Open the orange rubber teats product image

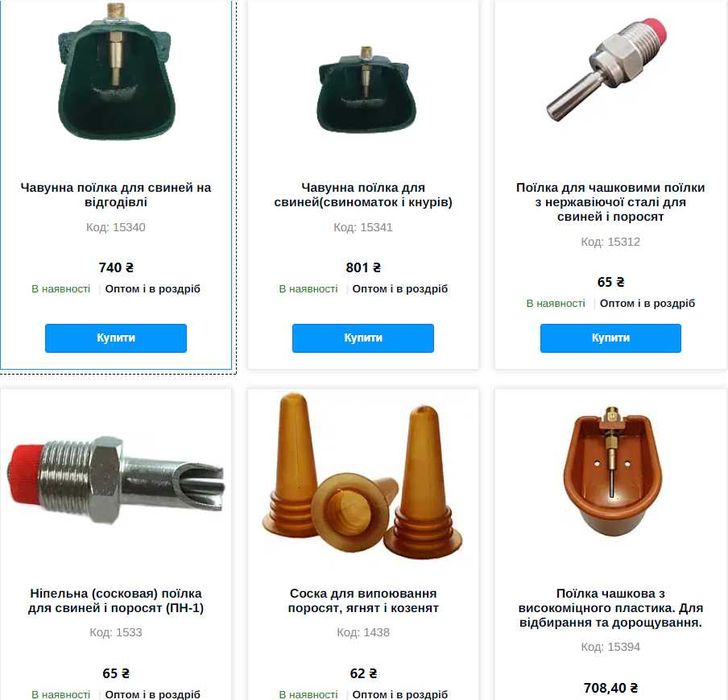click(363, 477)
